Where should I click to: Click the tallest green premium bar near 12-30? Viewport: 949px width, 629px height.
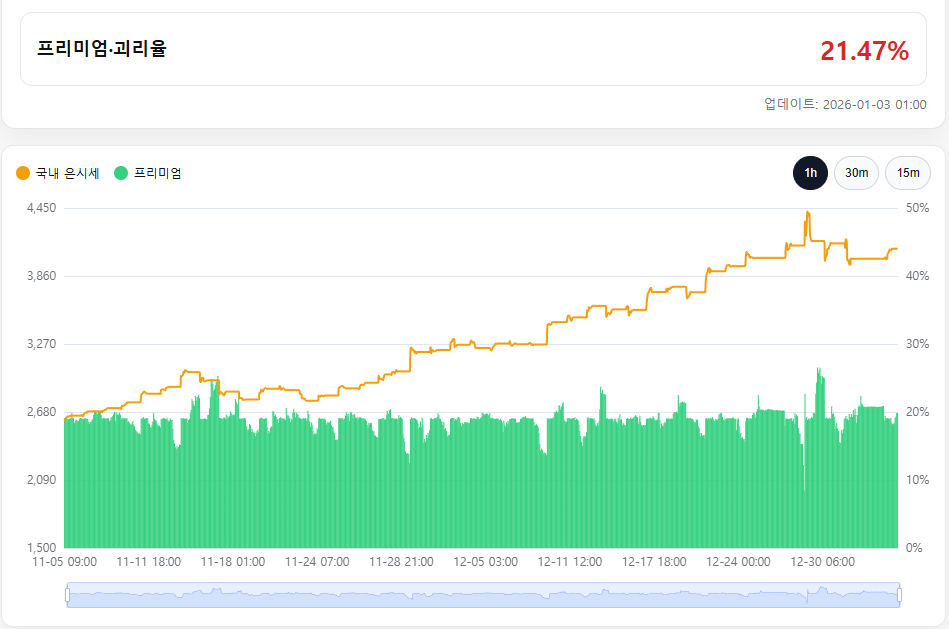[819, 369]
